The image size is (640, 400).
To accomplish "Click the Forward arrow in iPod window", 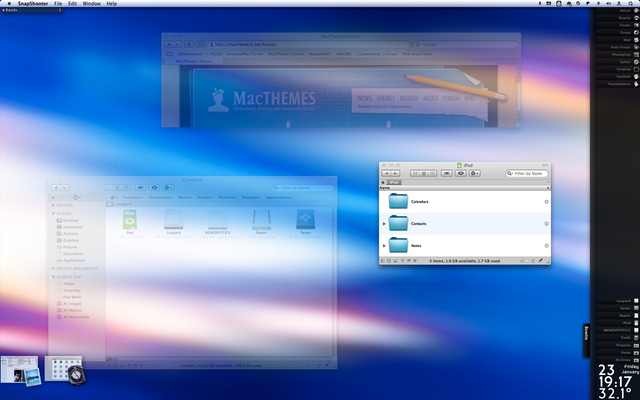I will coord(395,173).
